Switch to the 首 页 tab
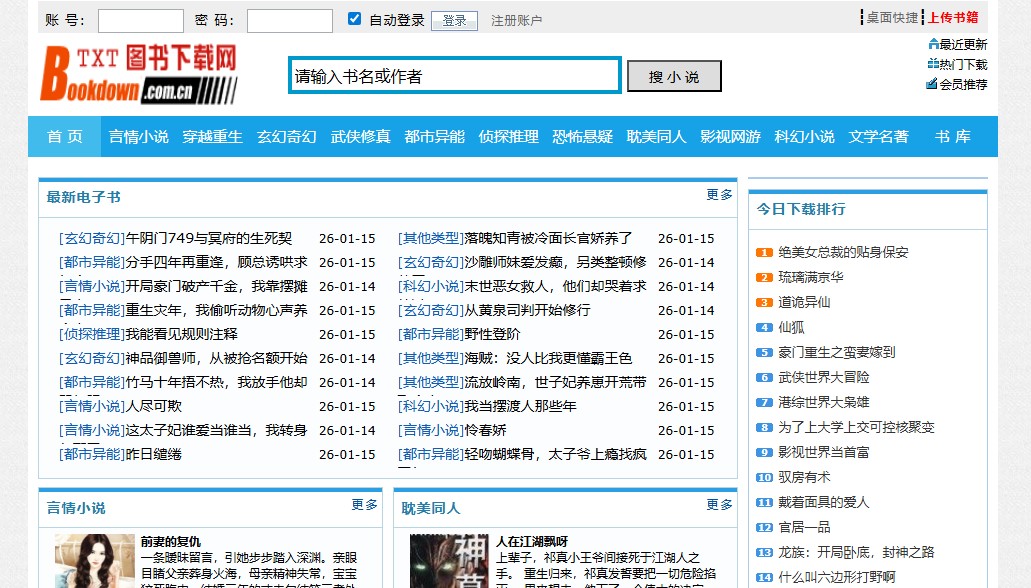Image resolution: width=1031 pixels, height=588 pixels. coord(63,137)
